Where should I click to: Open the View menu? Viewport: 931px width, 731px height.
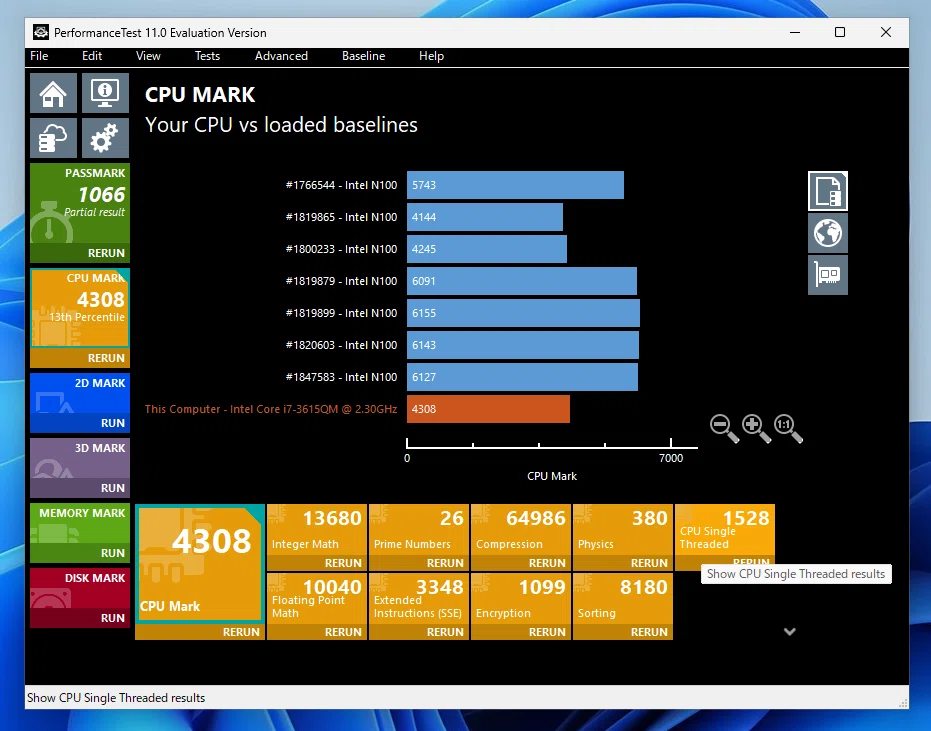click(148, 56)
